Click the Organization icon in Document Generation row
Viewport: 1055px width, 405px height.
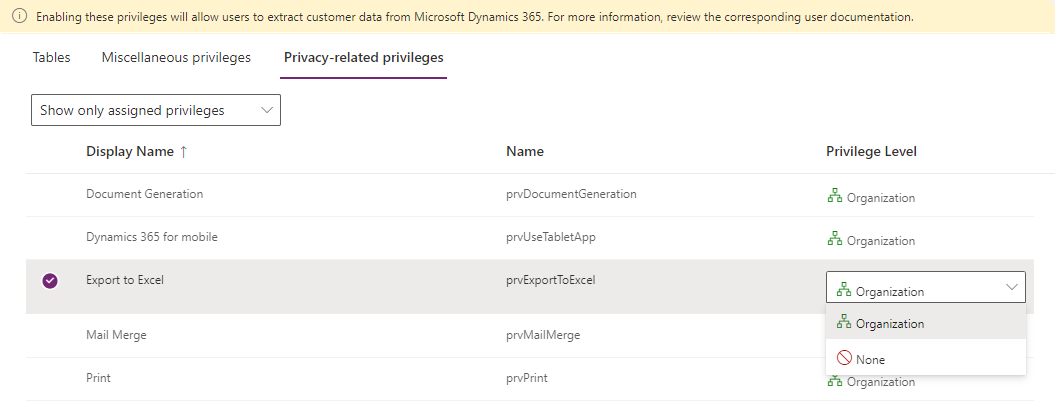point(834,196)
